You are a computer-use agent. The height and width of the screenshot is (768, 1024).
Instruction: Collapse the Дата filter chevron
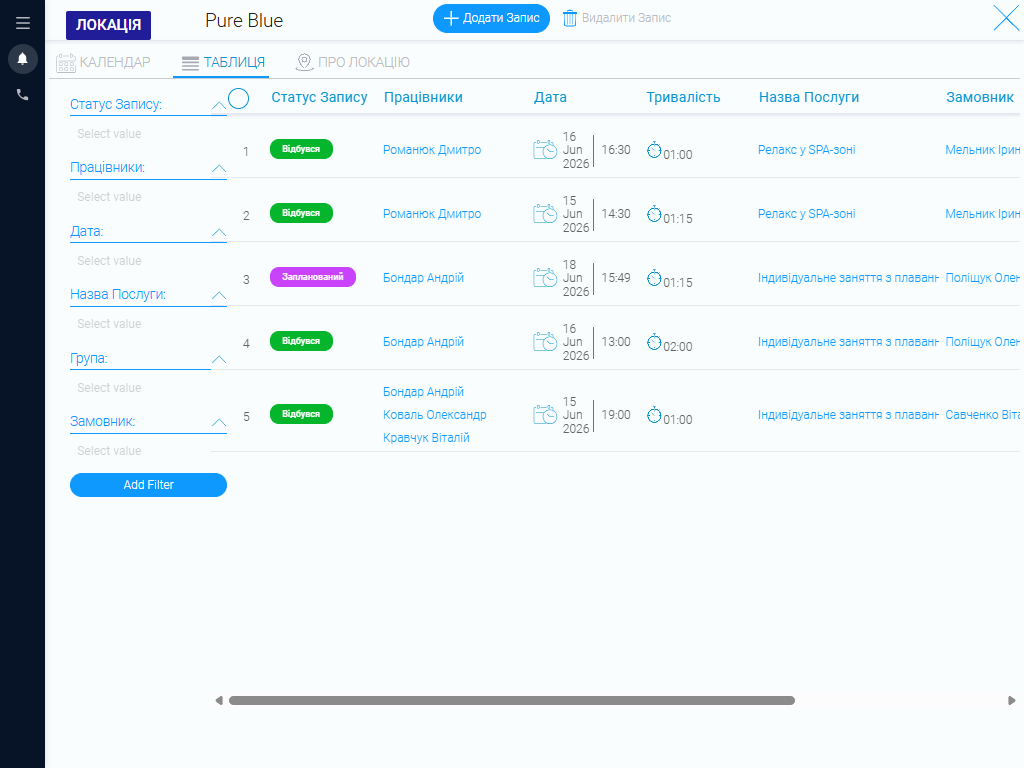pyautogui.click(x=219, y=232)
